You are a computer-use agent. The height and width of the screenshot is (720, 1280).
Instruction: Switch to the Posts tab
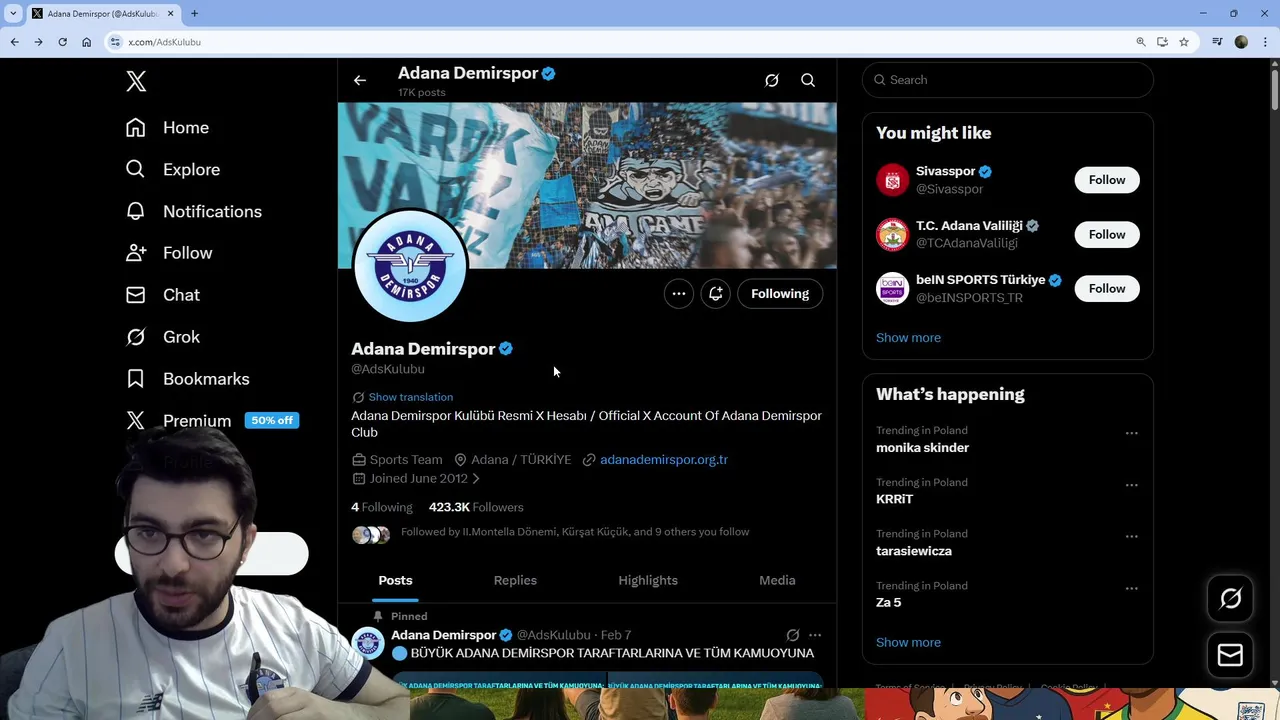point(395,581)
